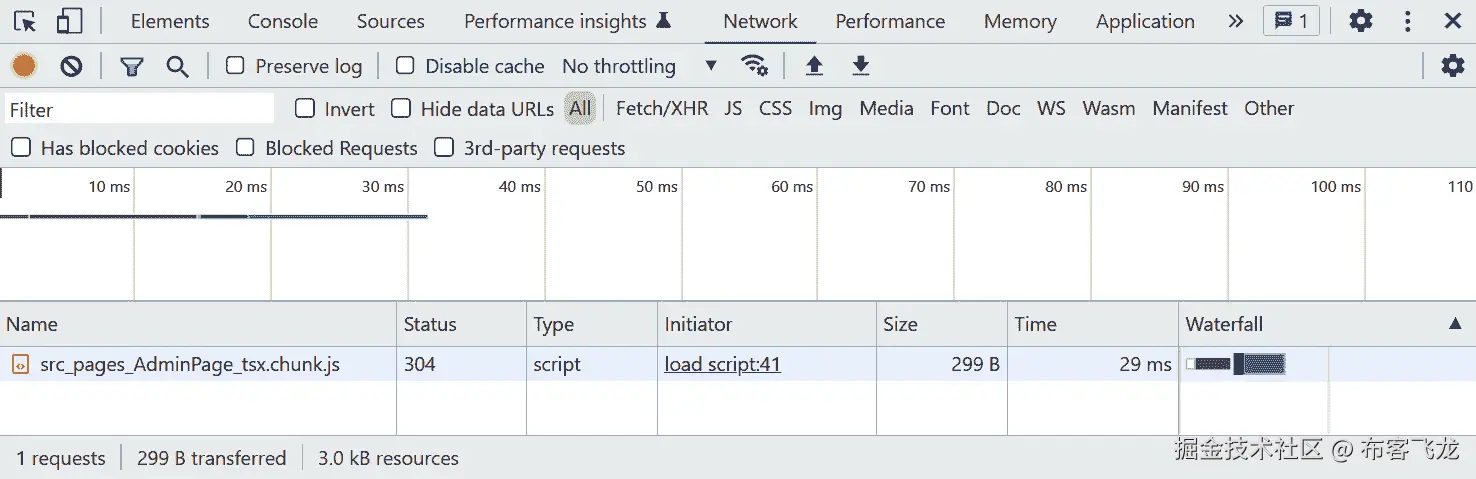Toggle the device toolbar icon

pyautogui.click(x=69, y=21)
